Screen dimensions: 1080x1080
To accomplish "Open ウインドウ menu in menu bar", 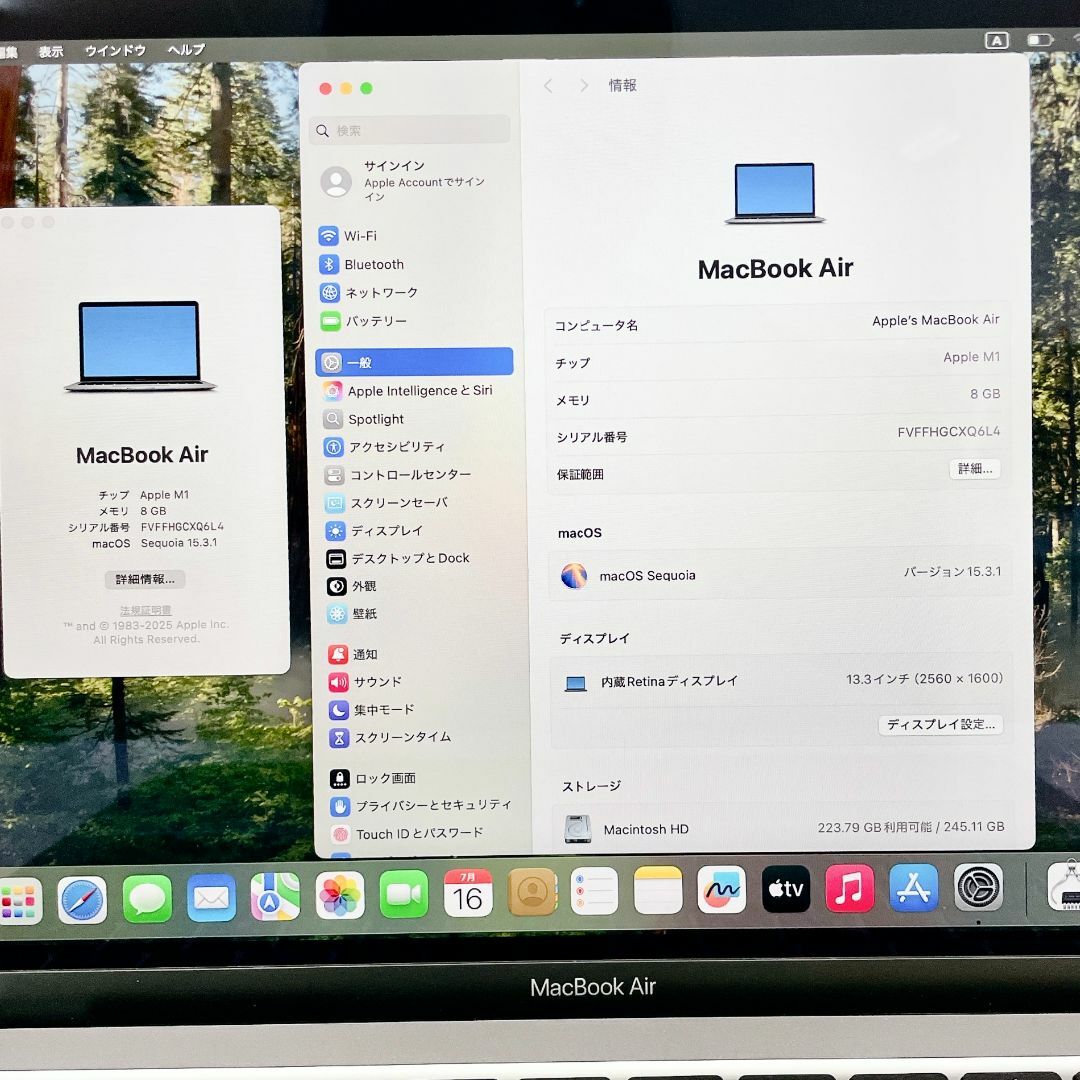I will (115, 50).
